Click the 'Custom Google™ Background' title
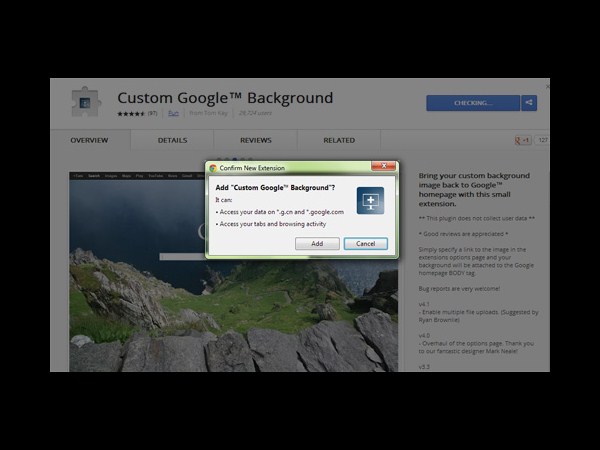The width and height of the screenshot is (600, 450). 225,98
